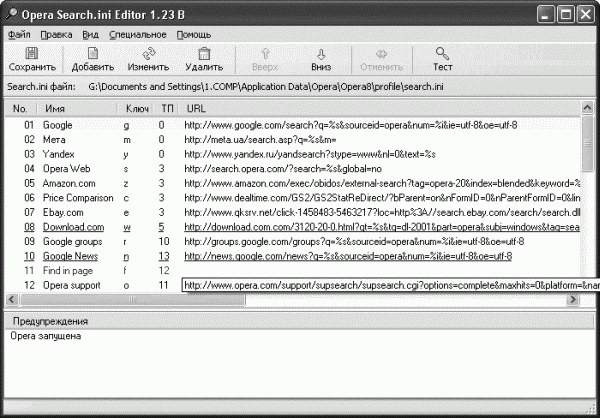Click the Удалить trash icon

[x=204, y=53]
